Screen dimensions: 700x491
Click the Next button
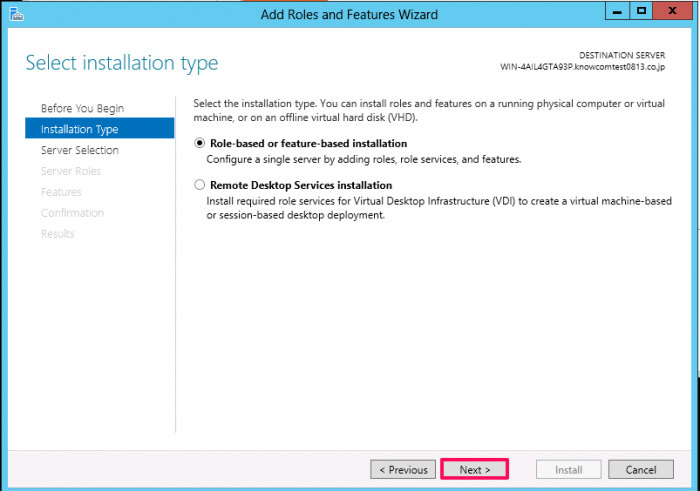(x=475, y=470)
